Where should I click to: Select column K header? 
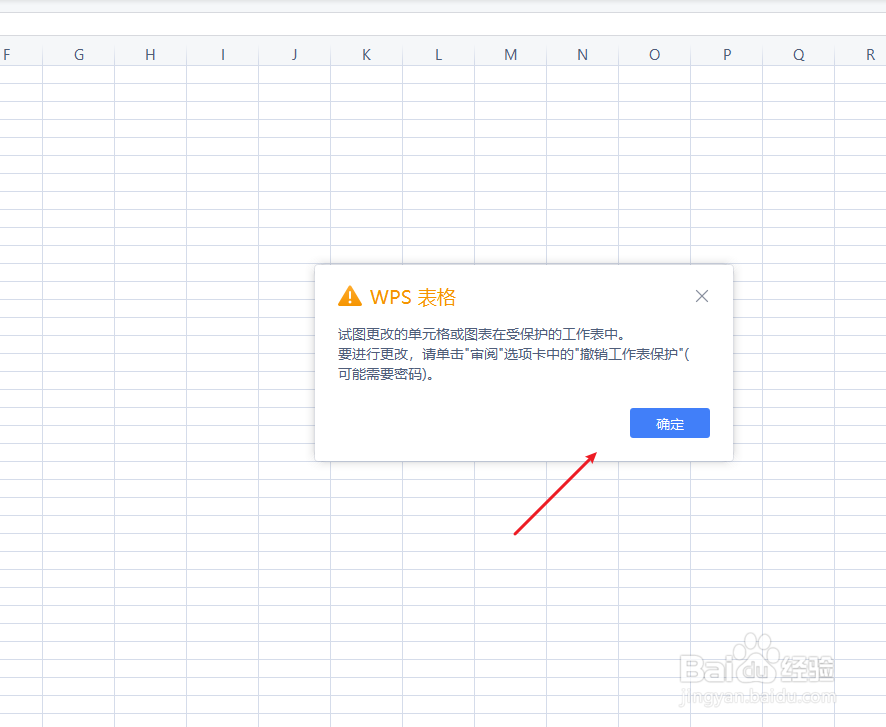pyautogui.click(x=367, y=55)
